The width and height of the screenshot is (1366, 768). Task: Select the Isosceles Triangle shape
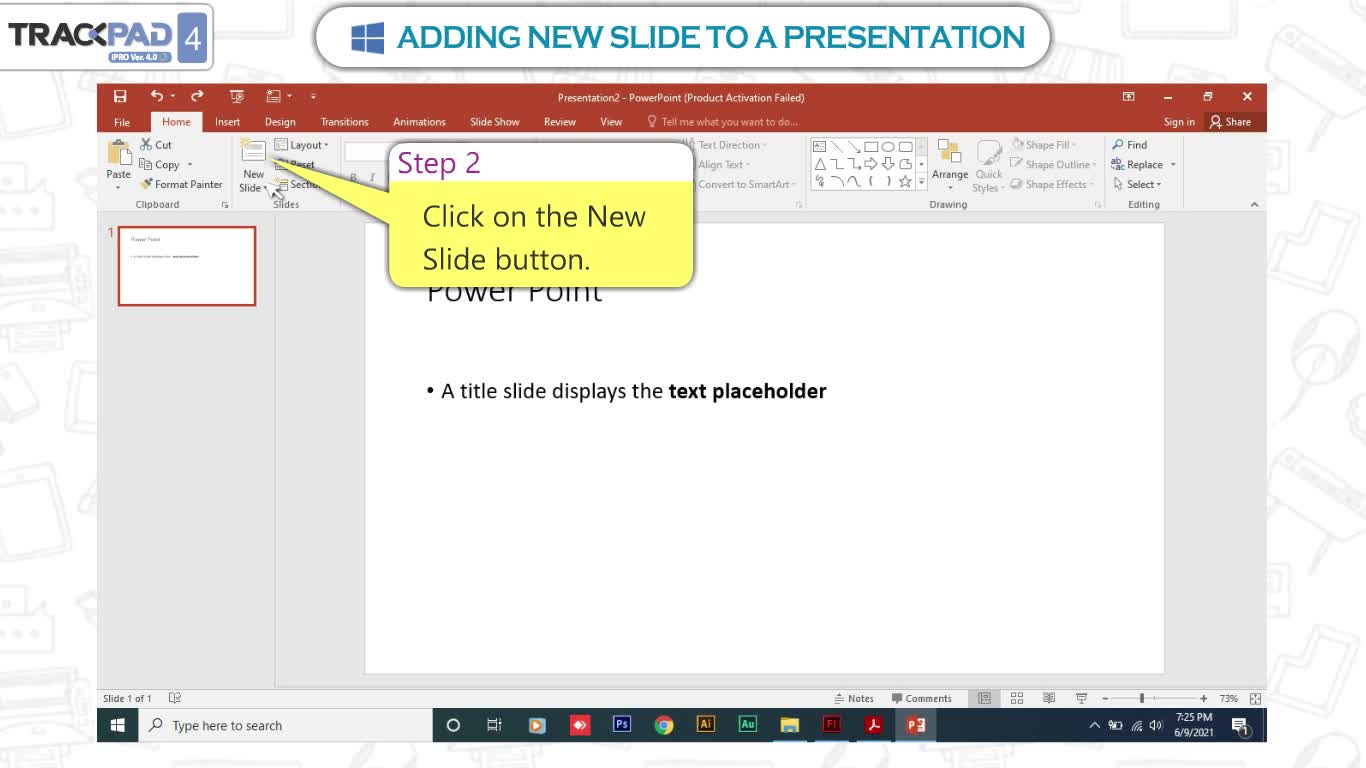point(820,164)
